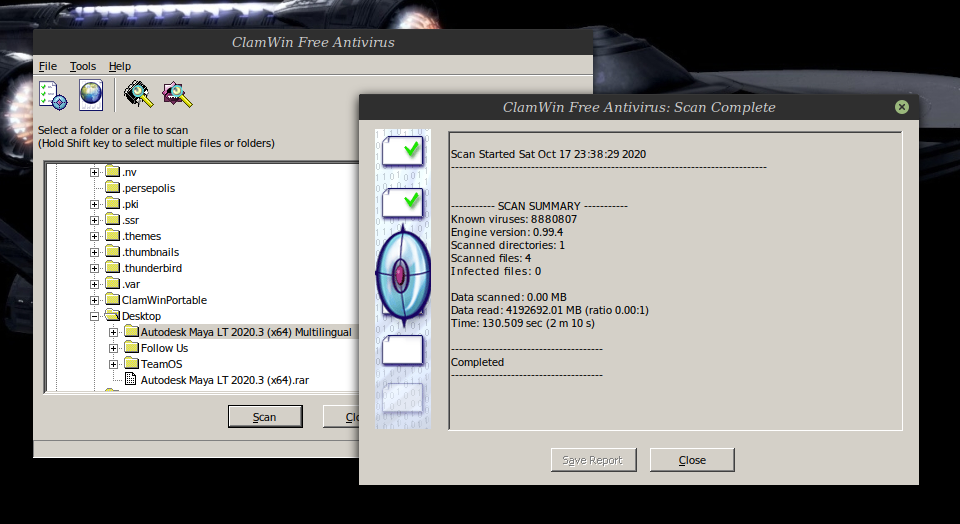The width and height of the screenshot is (960, 524).
Task: Open the File menu
Action: 48,66
